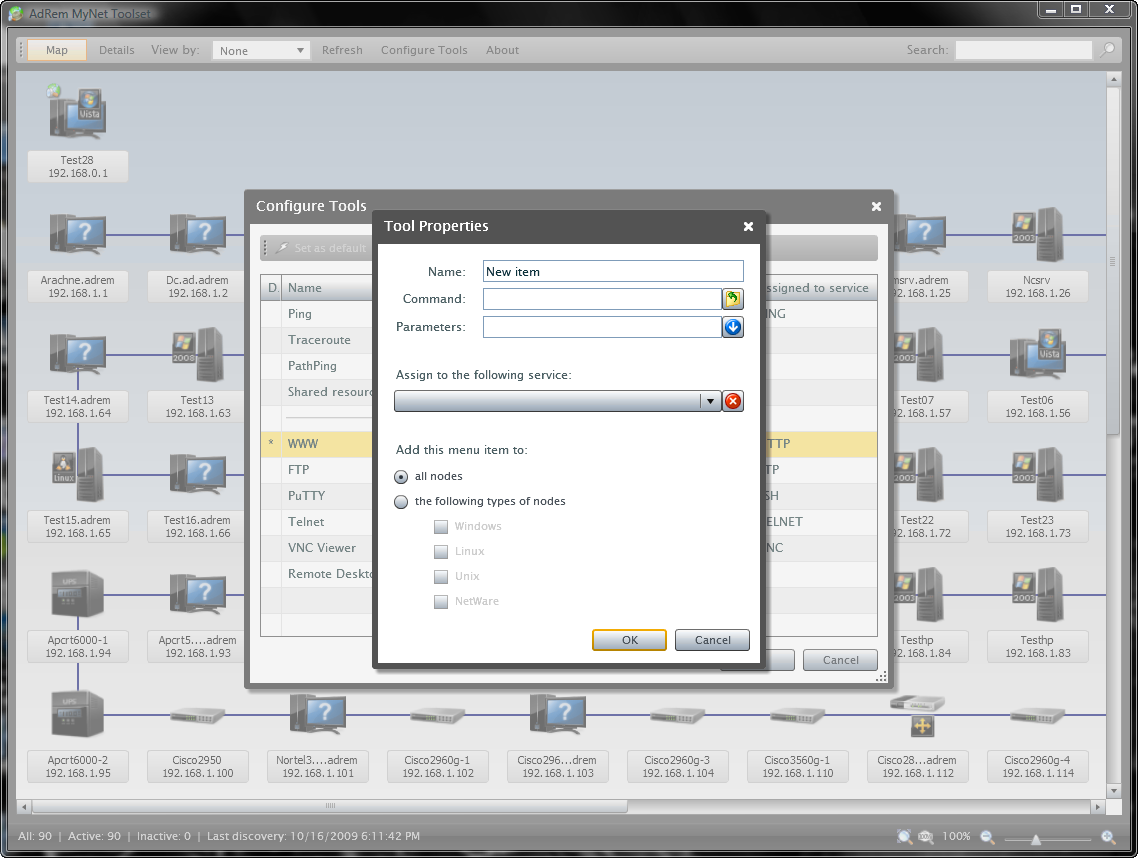Focus the Parameters input field
Screen dimensions: 1138x858
tap(602, 327)
